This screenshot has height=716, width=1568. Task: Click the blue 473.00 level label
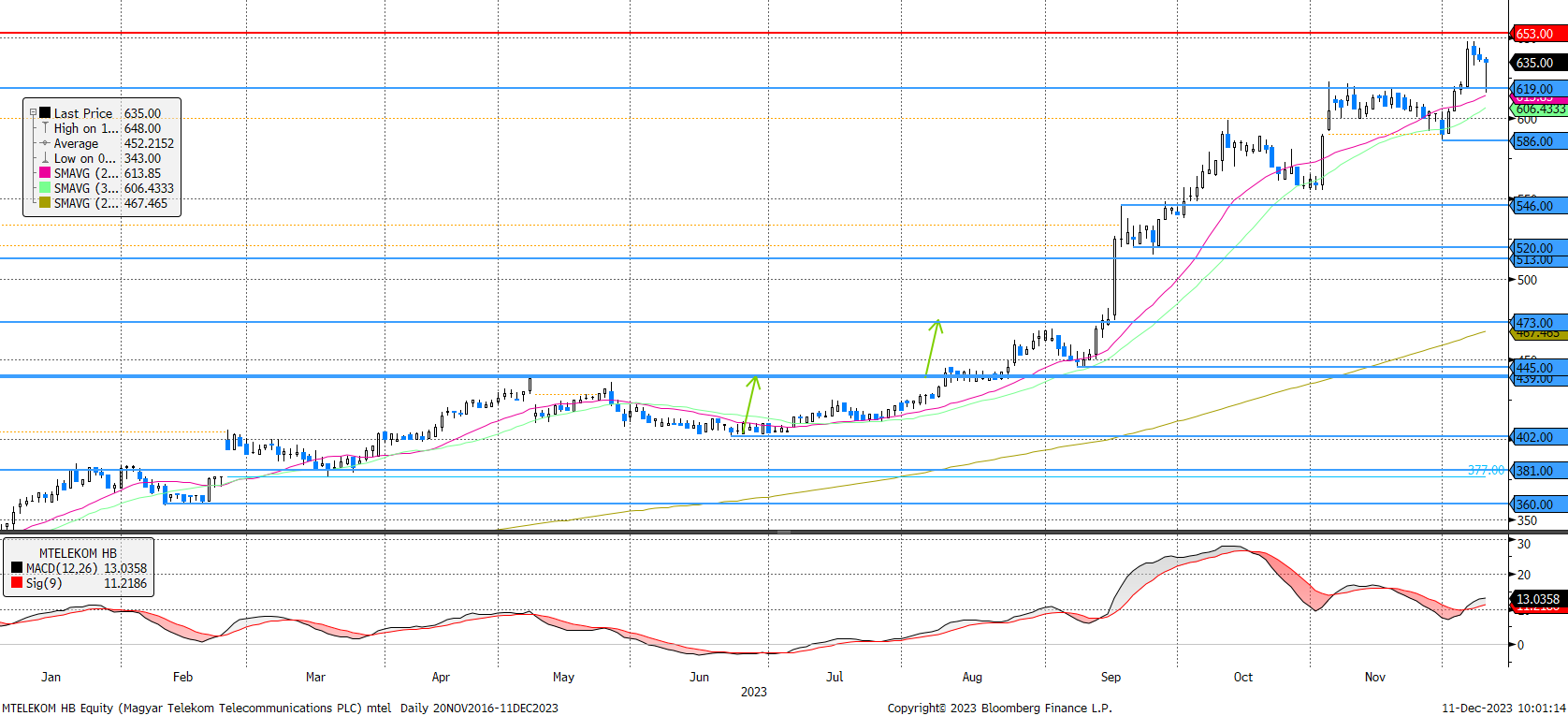coord(1539,322)
